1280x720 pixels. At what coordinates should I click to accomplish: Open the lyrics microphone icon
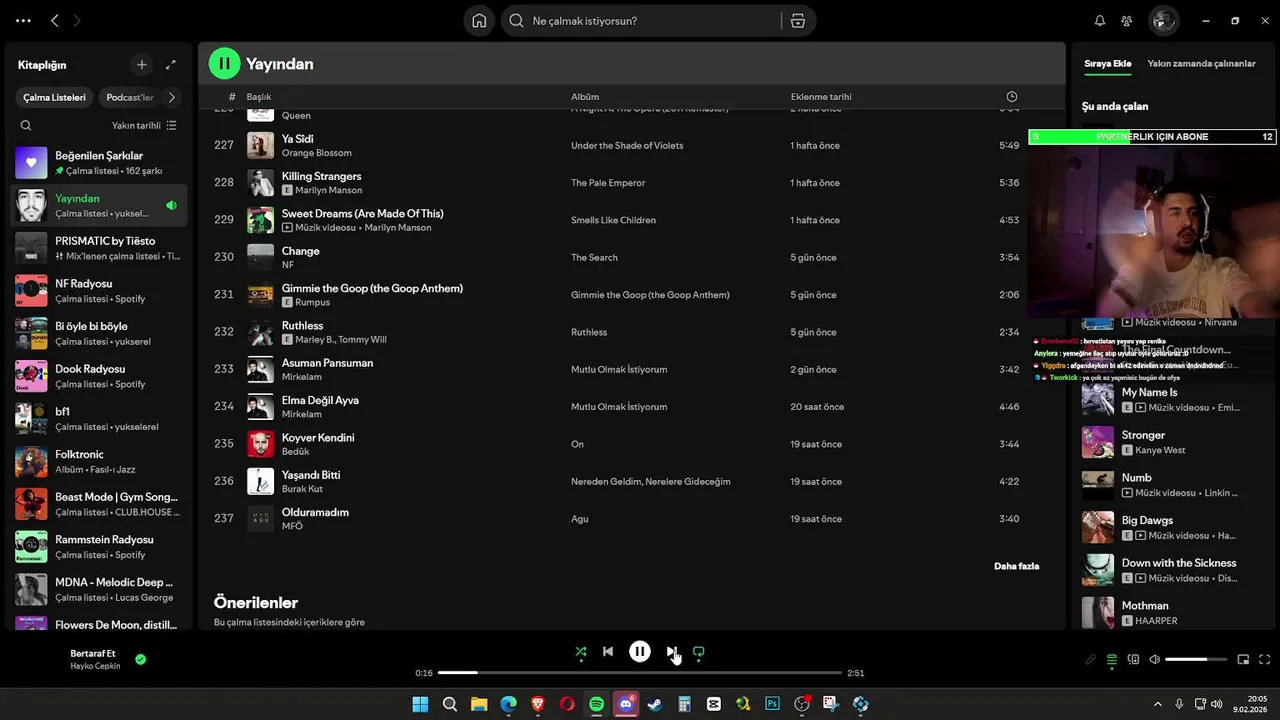1091,660
